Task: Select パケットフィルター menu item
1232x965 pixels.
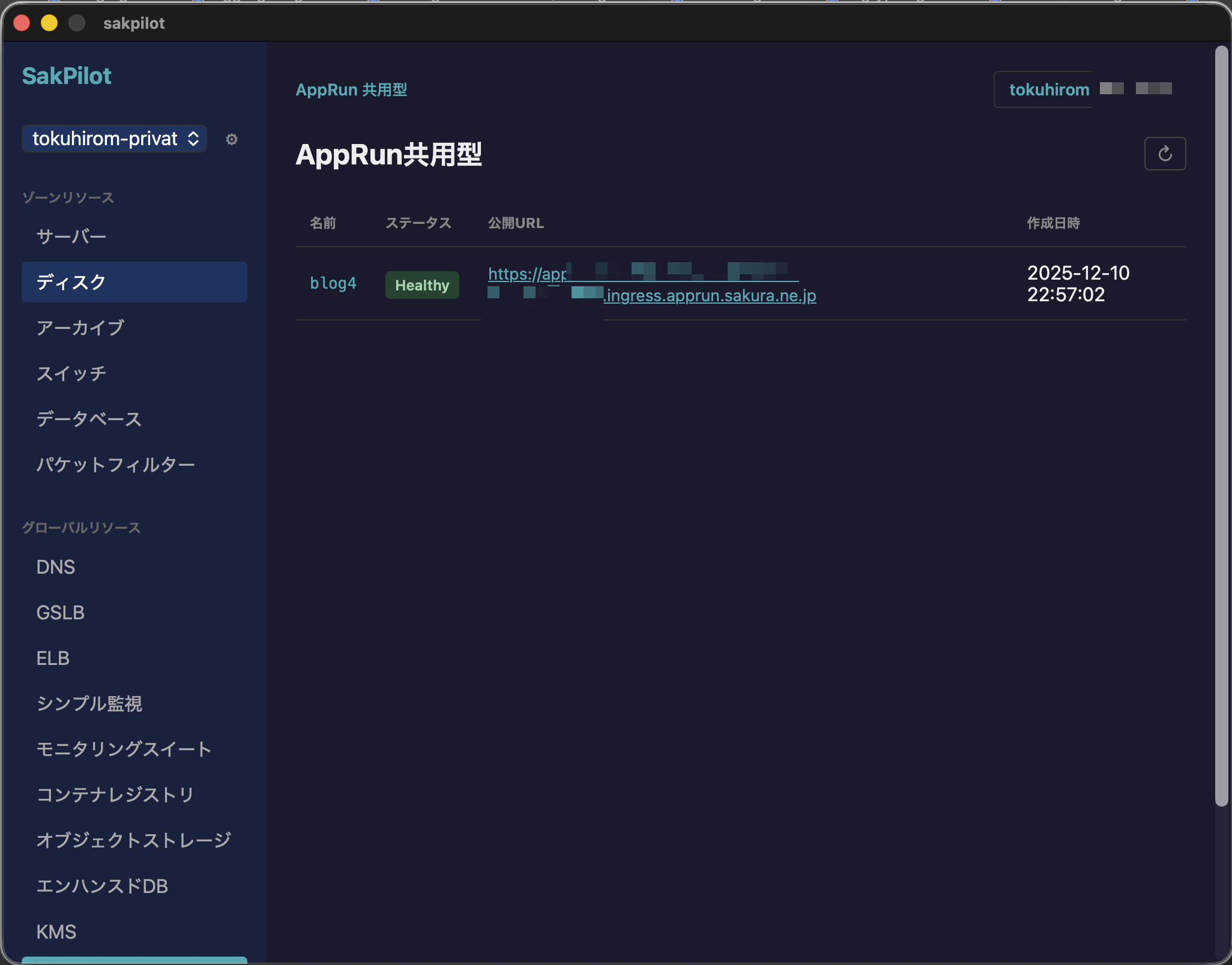Action: 115,464
